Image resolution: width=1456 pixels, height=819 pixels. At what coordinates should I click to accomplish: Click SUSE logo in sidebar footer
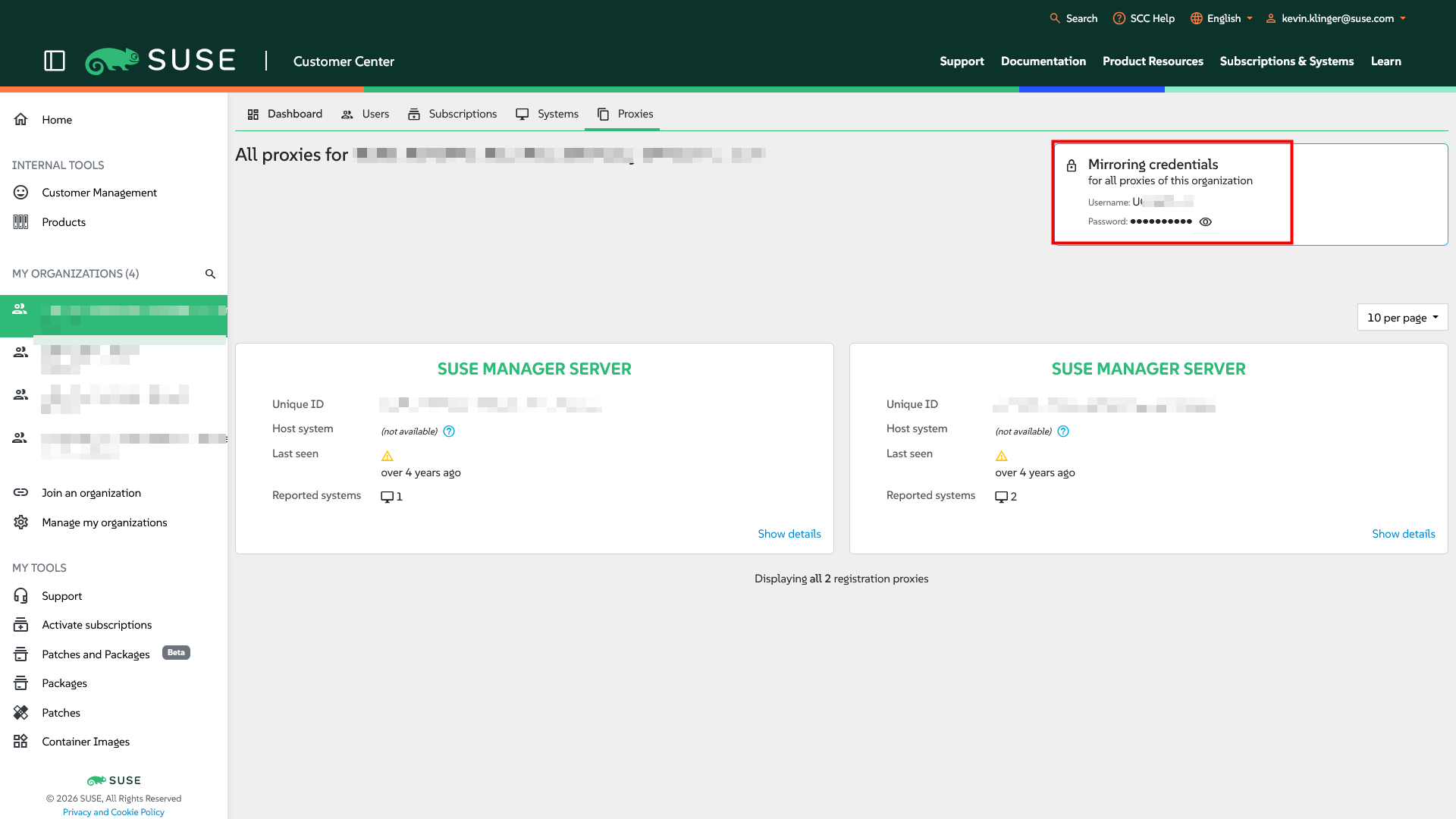pos(114,780)
